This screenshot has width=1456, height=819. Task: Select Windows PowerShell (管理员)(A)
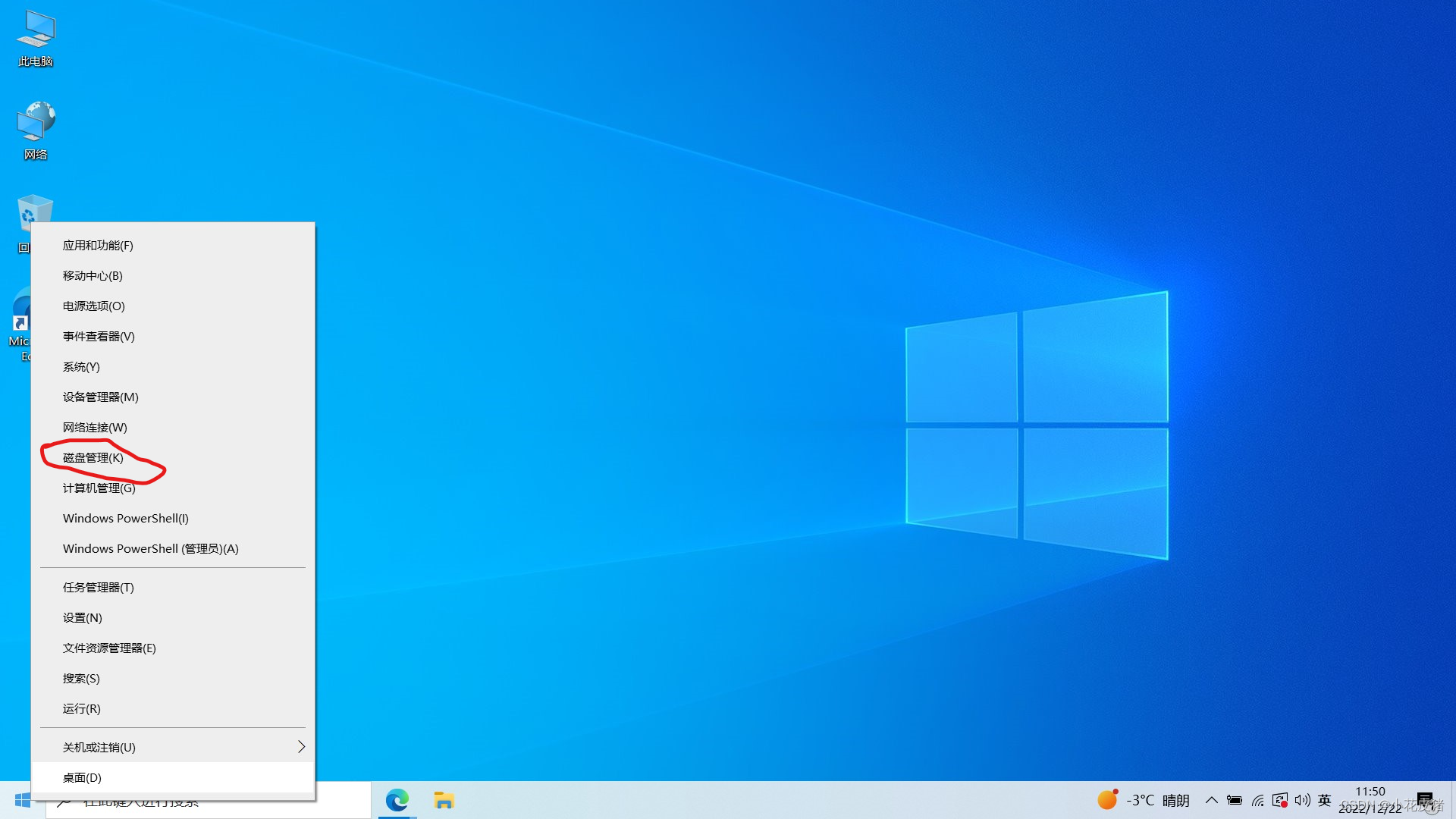point(150,549)
